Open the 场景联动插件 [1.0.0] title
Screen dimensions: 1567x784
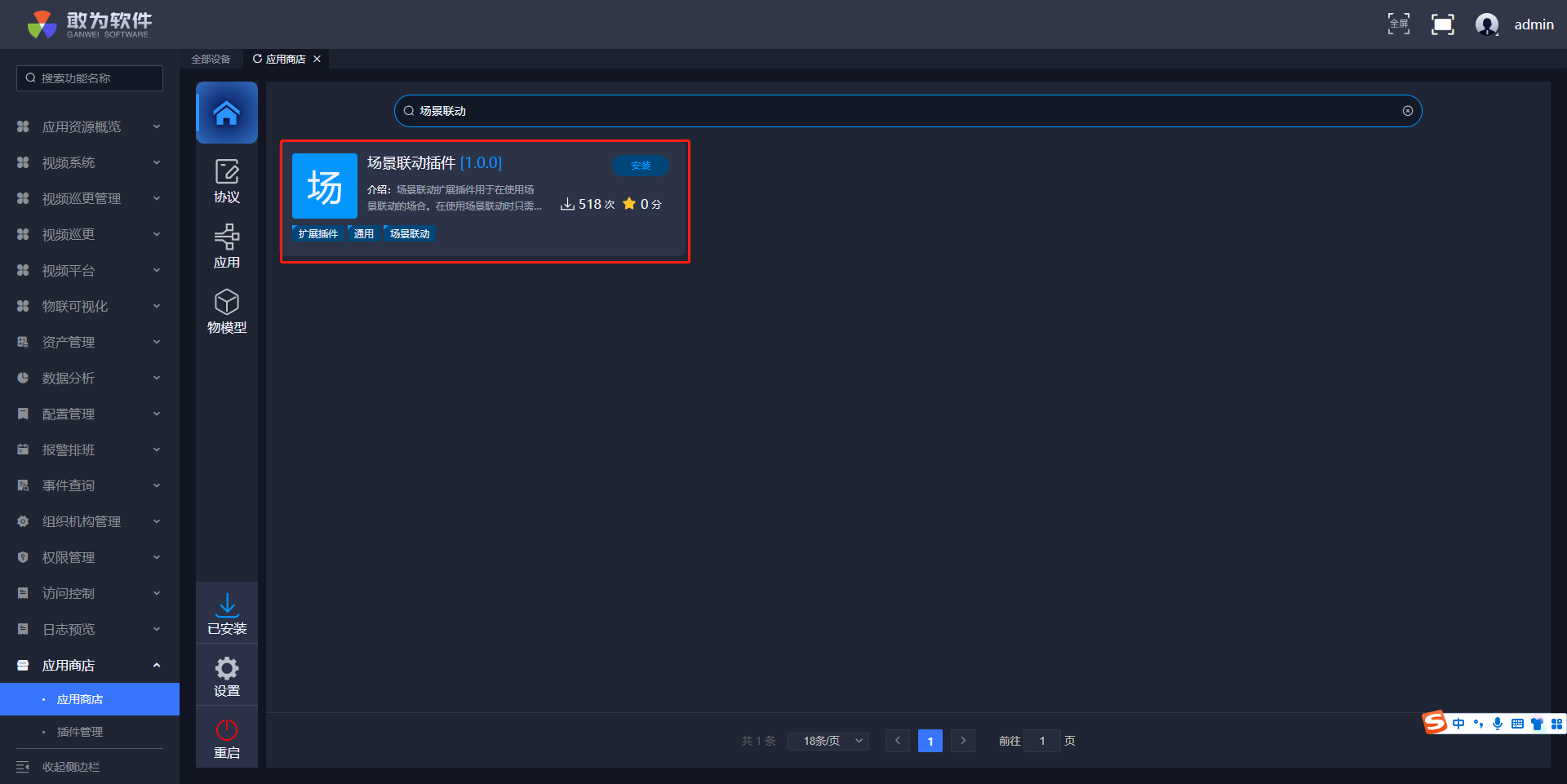(x=434, y=163)
